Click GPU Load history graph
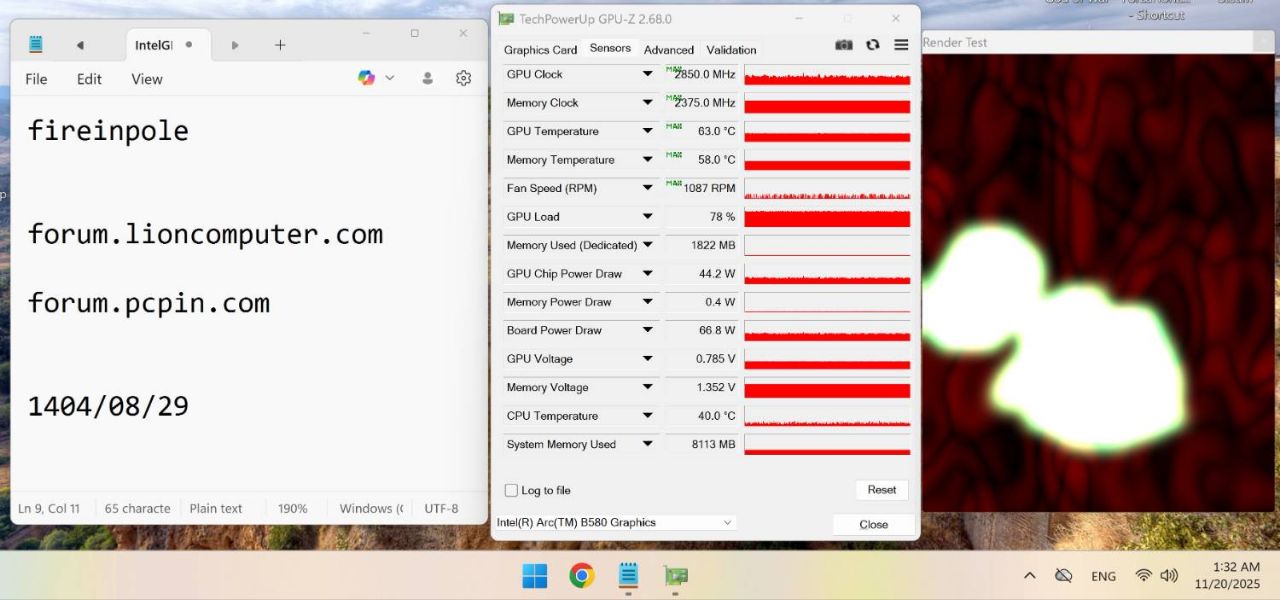 tap(827, 217)
